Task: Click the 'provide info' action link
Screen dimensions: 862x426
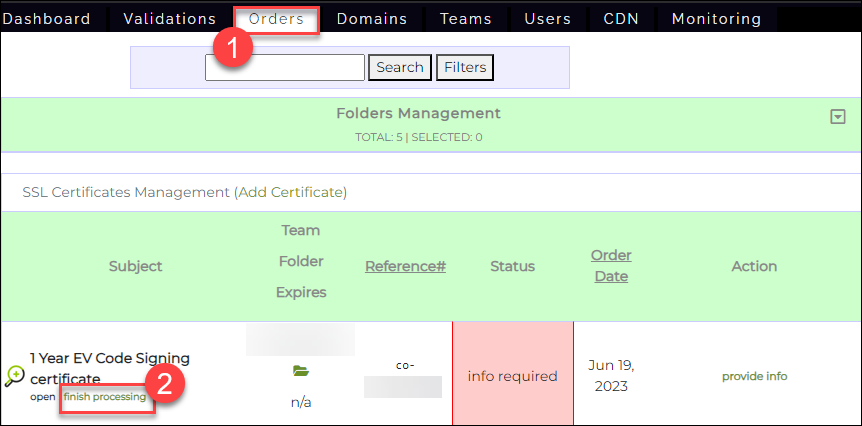Action: 754,376
